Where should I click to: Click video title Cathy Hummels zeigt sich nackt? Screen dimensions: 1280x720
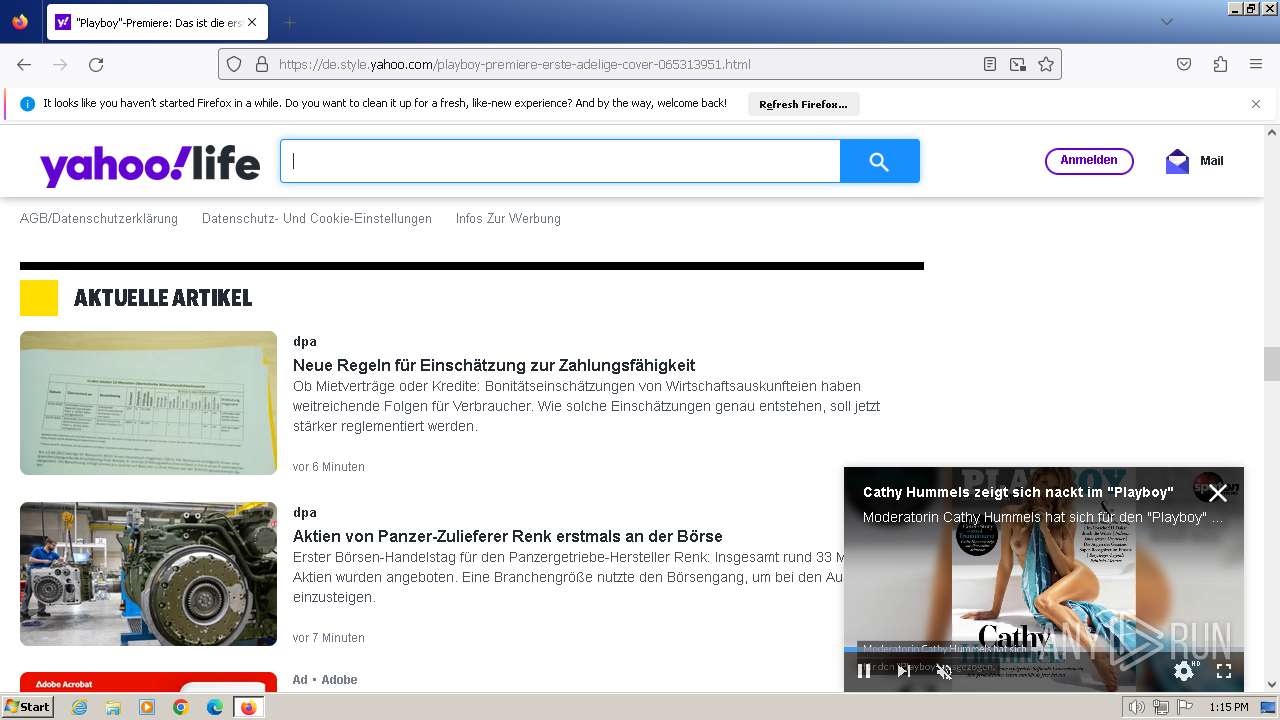1018,492
